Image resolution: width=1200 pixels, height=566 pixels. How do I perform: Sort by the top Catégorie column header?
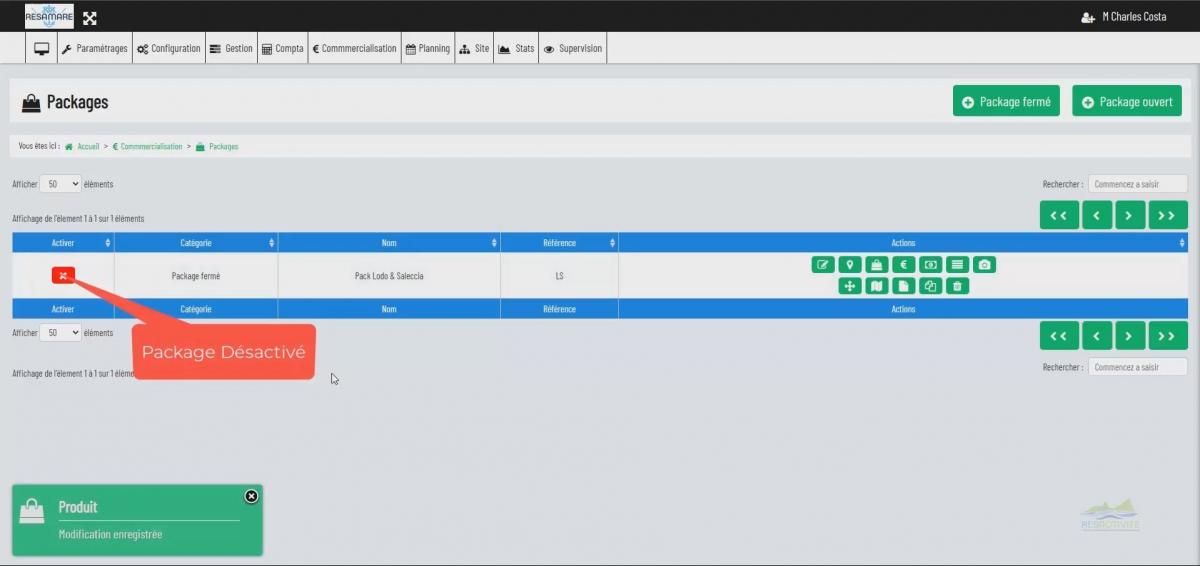point(196,243)
